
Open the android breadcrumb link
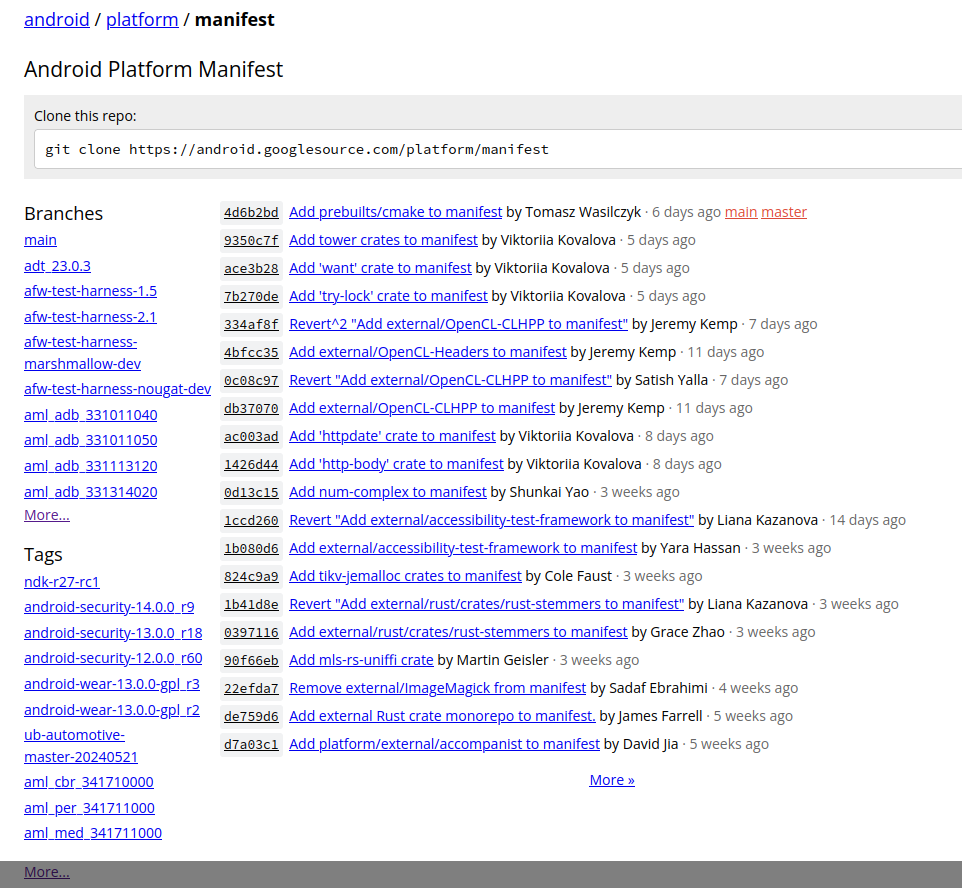(x=56, y=19)
